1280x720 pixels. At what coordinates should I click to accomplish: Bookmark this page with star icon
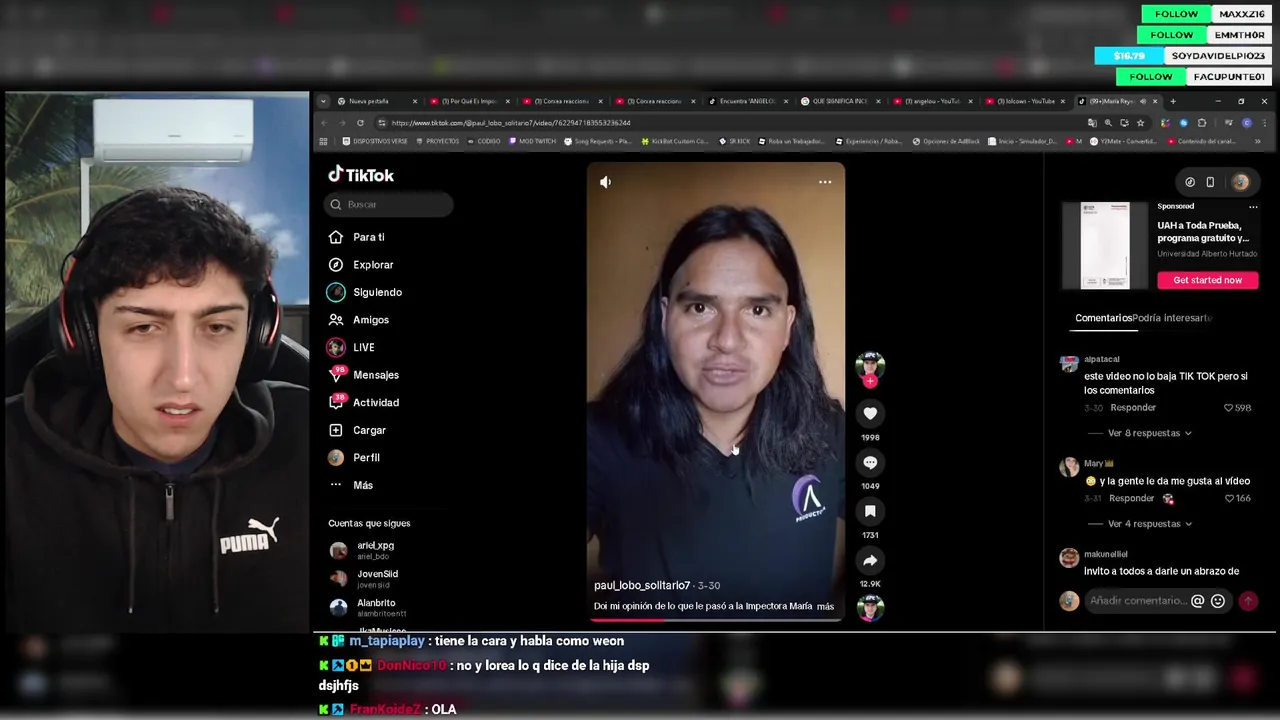pos(1140,123)
